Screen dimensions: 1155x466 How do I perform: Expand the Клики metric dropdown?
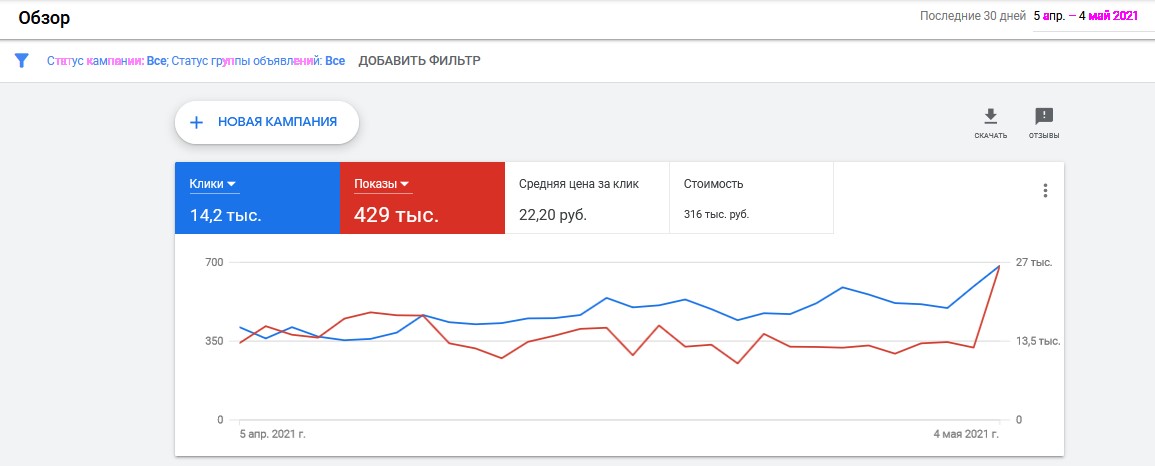coord(231,184)
